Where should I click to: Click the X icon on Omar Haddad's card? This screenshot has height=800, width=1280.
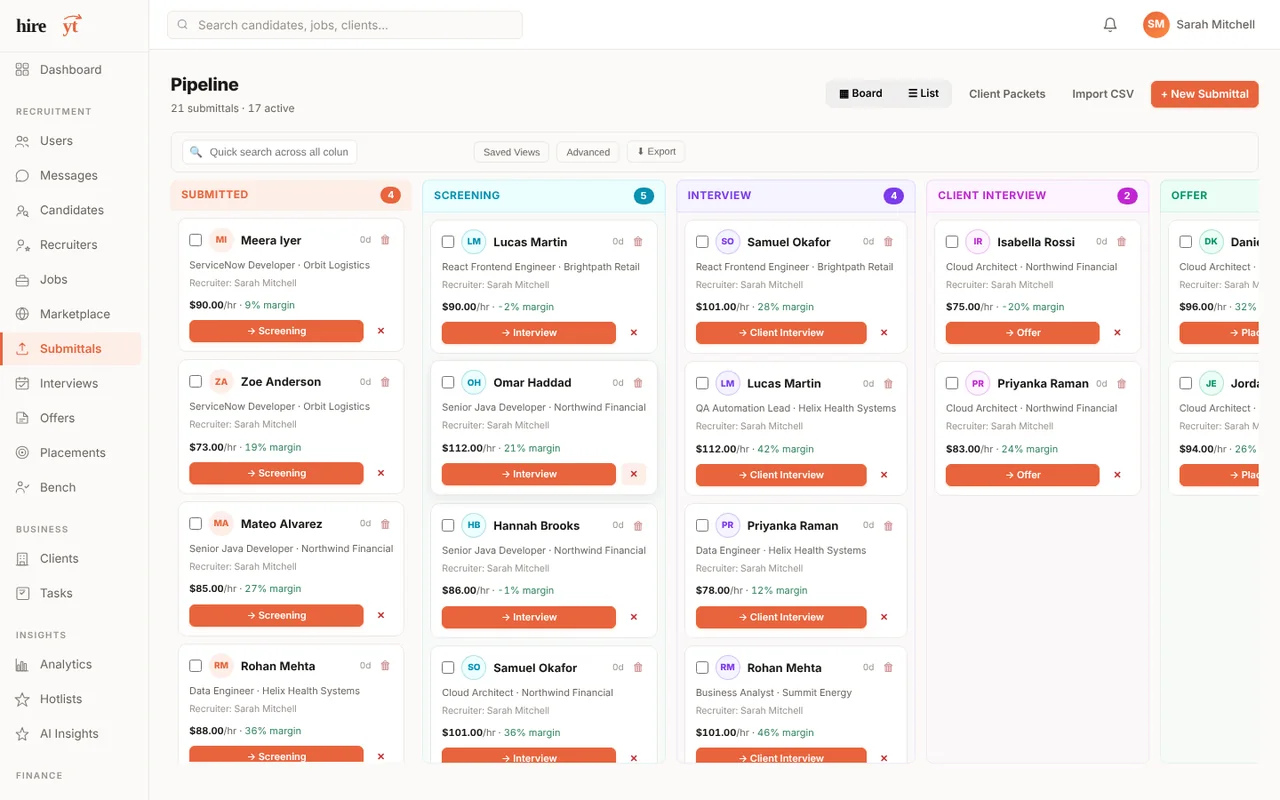634,474
